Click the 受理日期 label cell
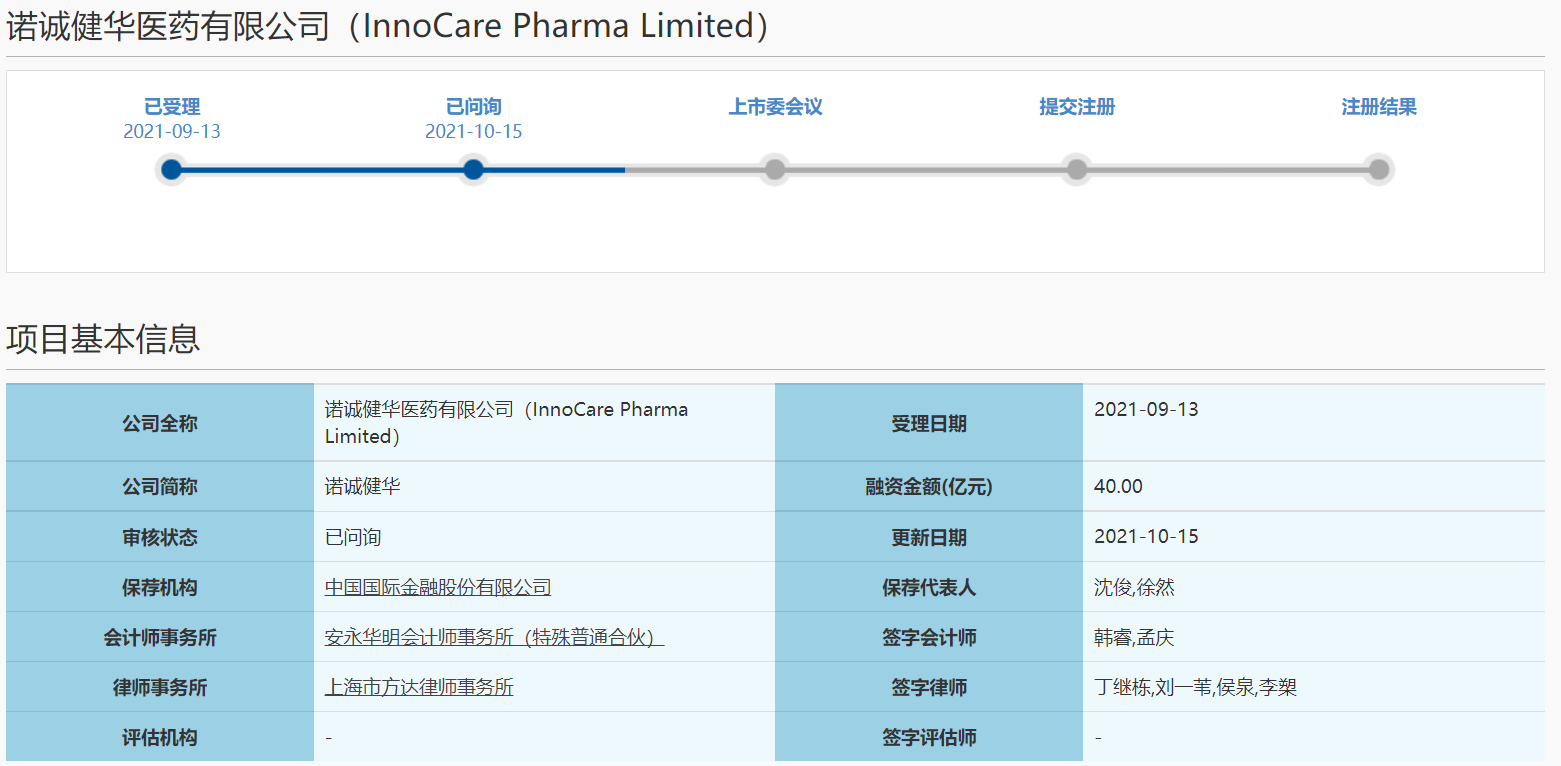 click(x=929, y=423)
